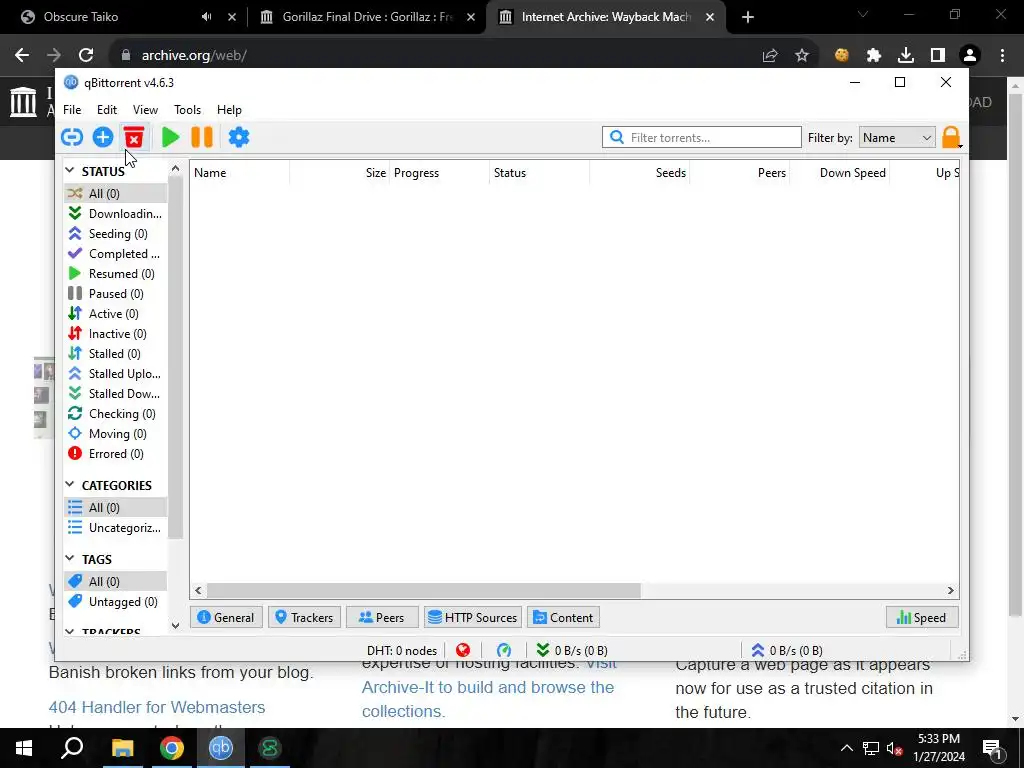Screen dimensions: 1024x768
Task: Select Resumed (0) status filter
Action: coord(116,274)
